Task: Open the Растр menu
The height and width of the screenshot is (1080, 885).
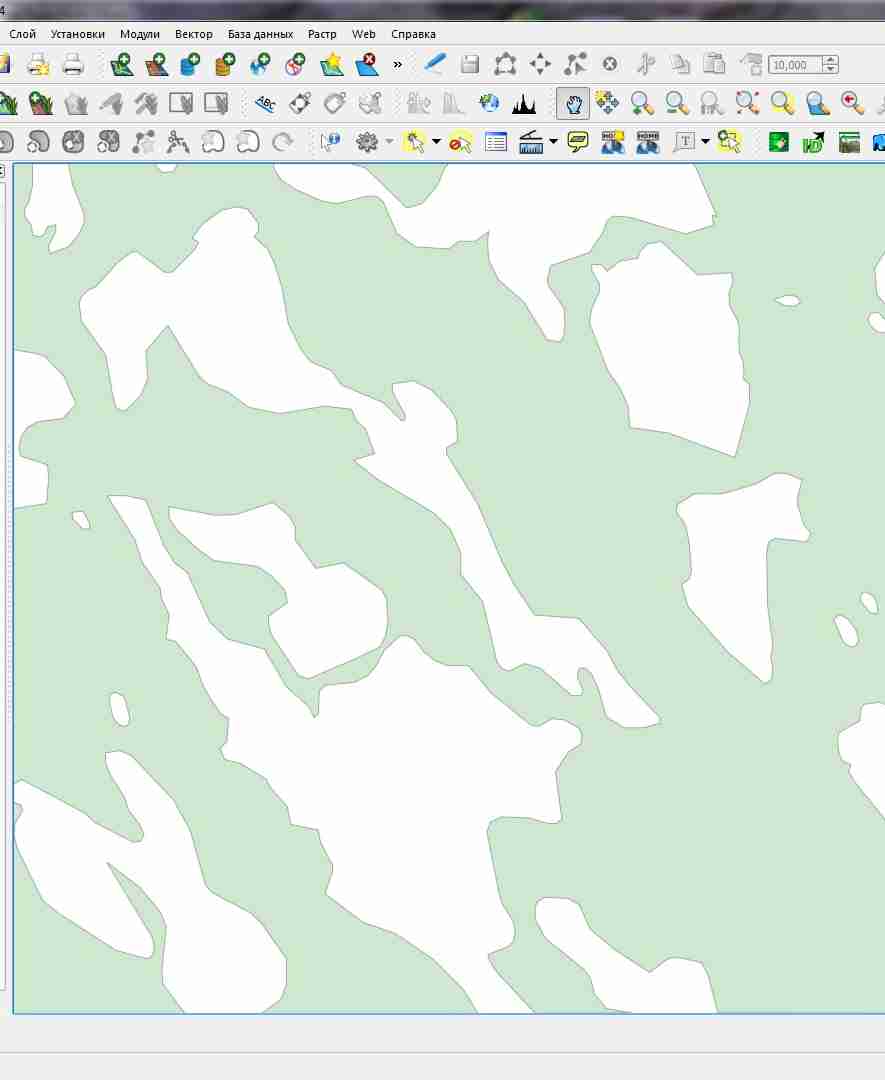Action: [x=322, y=34]
